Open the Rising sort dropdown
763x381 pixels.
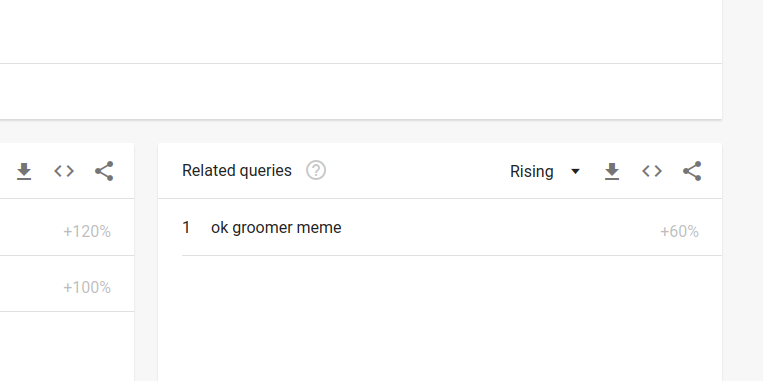(545, 171)
